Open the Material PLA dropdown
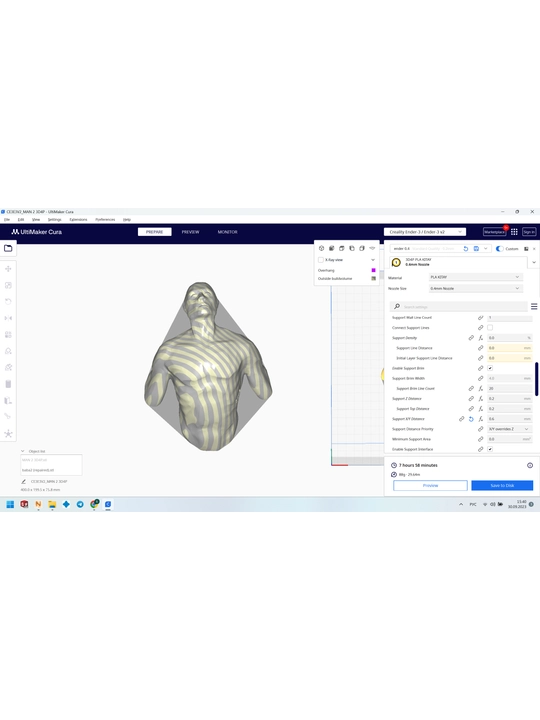Image resolution: width=540 pixels, height=720 pixels. (x=475, y=277)
